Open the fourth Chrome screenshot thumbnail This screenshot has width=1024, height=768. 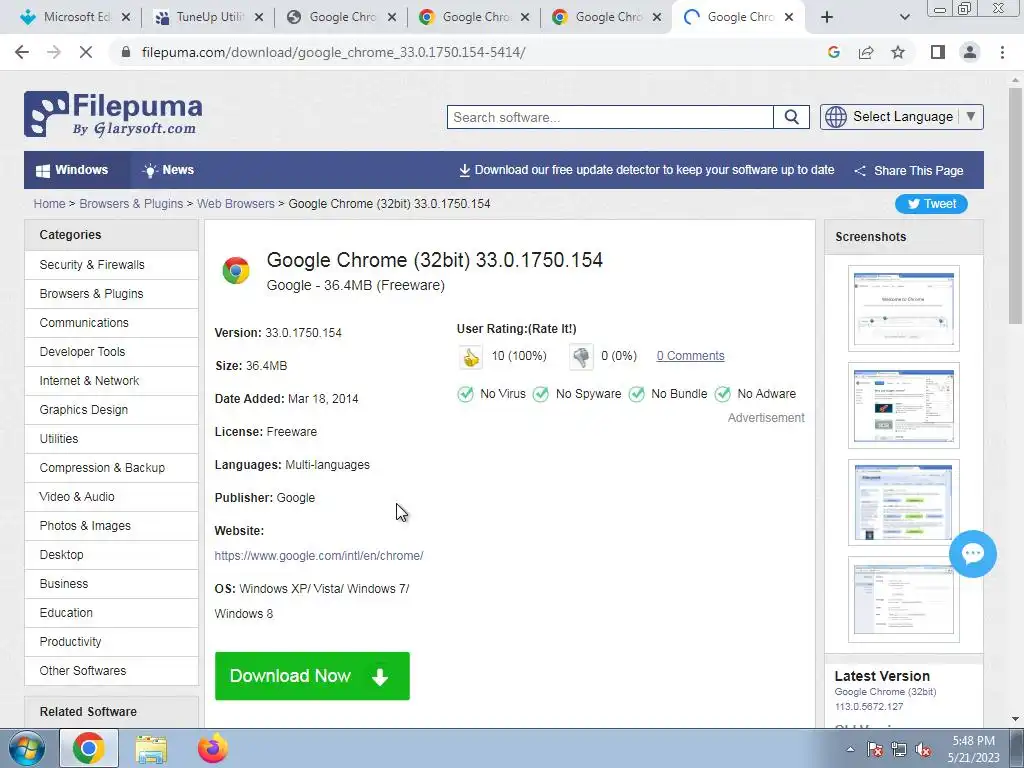click(904, 600)
